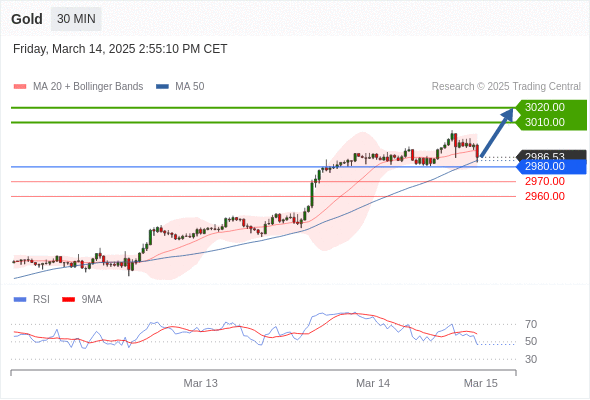Click the 30 MIN timeframe badge
Viewport: 590px width, 400px height.
(x=76, y=19)
